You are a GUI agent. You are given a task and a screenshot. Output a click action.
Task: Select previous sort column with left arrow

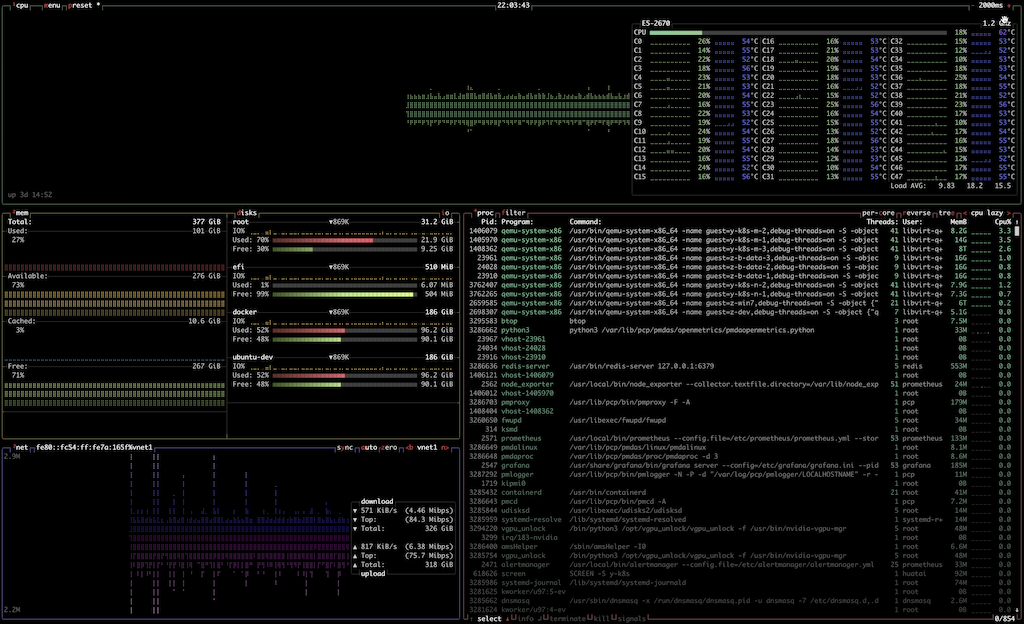click(965, 213)
